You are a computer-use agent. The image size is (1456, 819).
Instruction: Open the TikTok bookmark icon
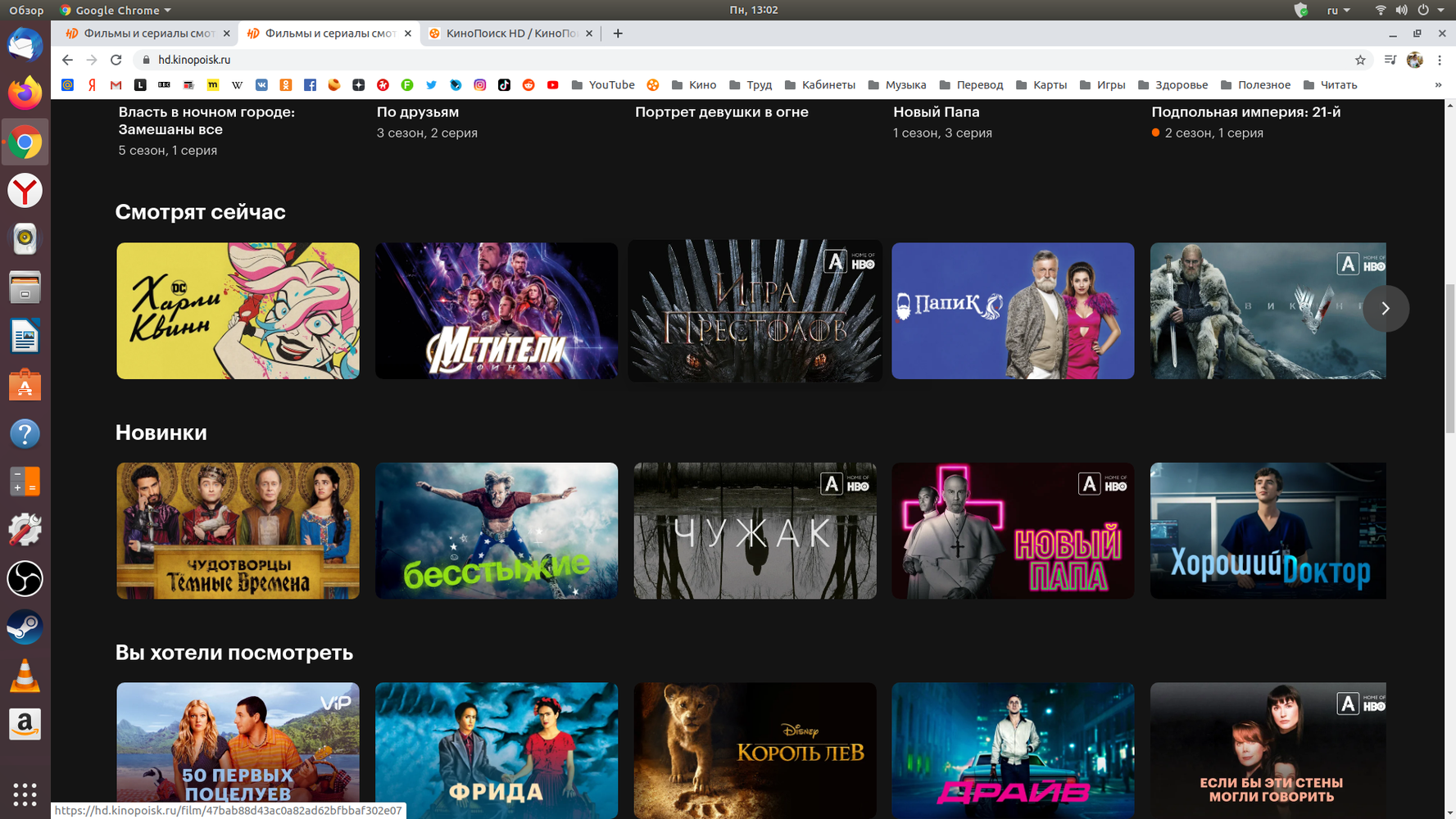pyautogui.click(x=504, y=85)
